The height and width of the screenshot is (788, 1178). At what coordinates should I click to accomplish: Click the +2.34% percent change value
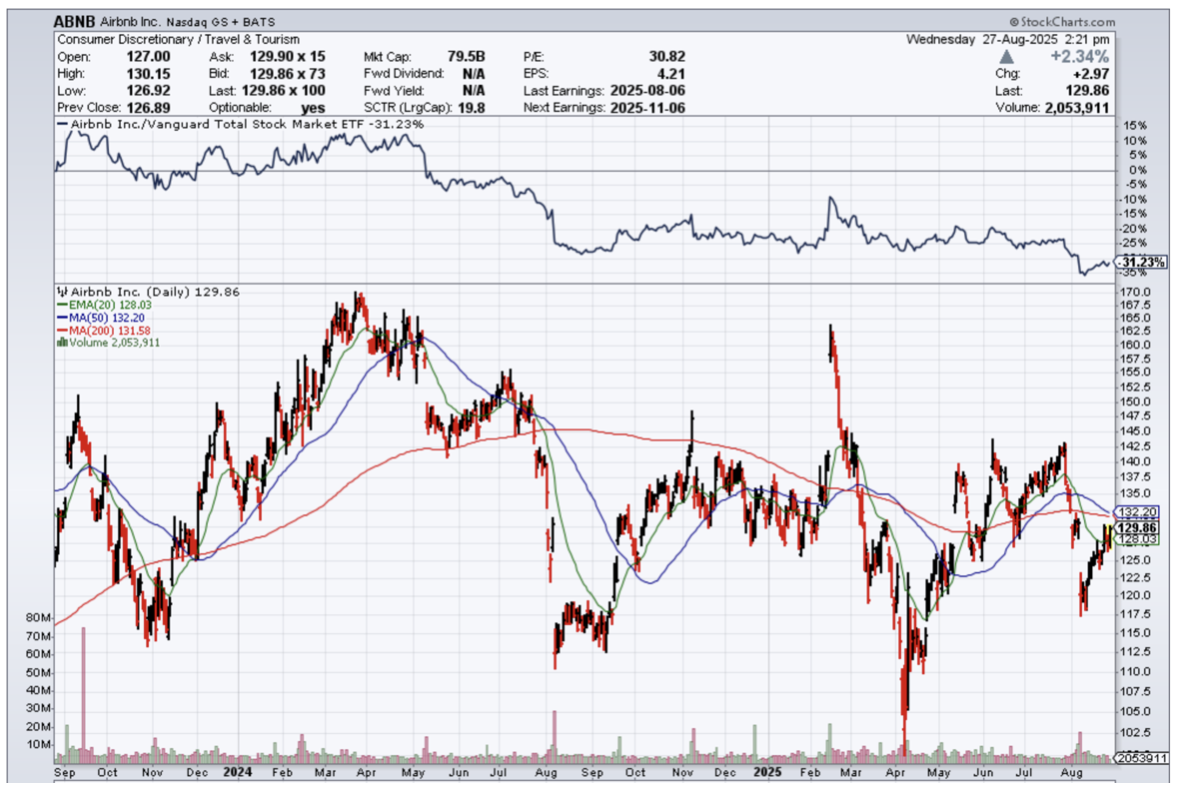[x=1079, y=57]
